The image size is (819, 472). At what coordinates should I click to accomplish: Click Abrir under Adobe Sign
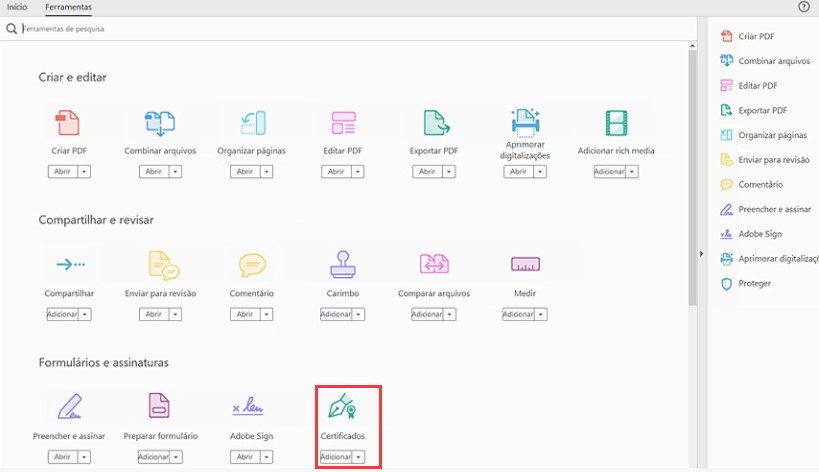pyautogui.click(x=245, y=457)
